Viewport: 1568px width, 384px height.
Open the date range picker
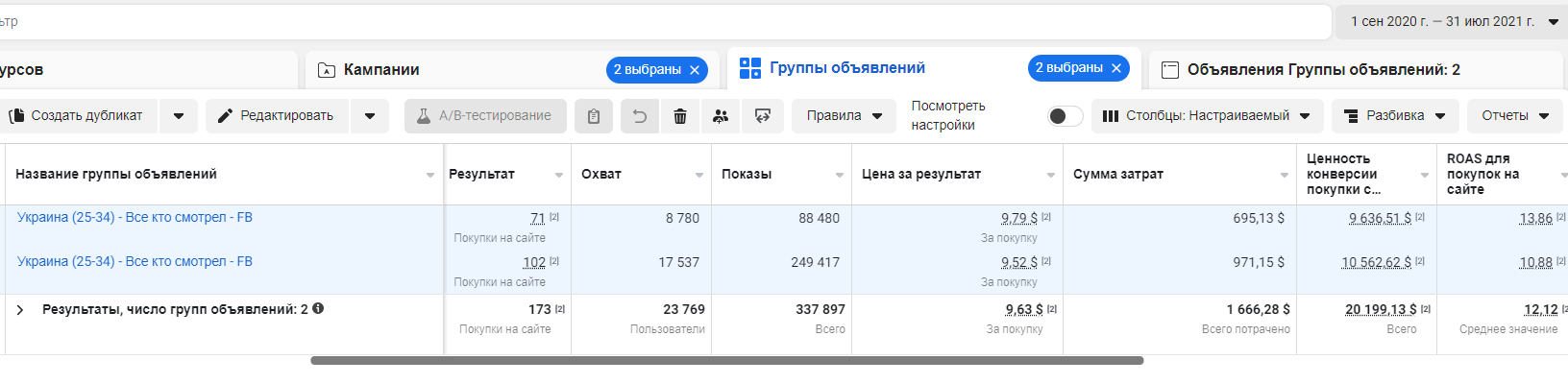[x=1453, y=21]
